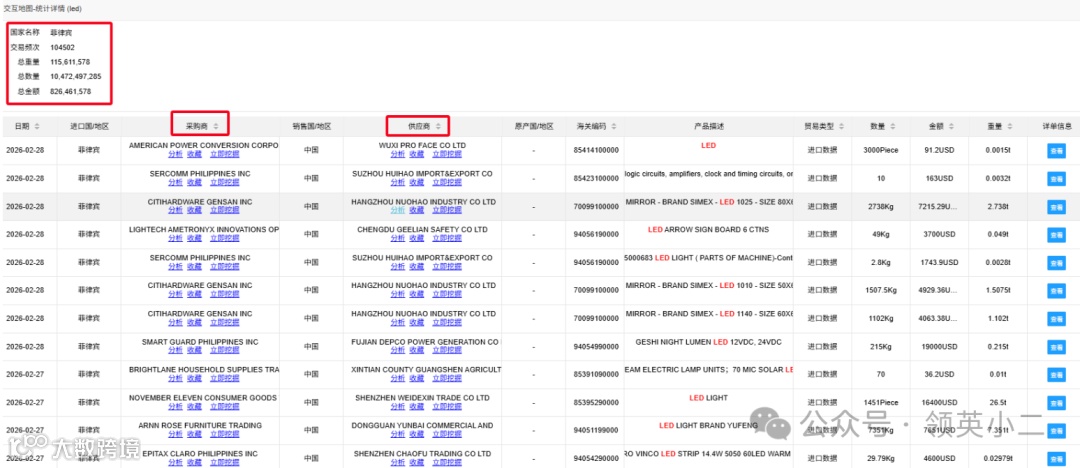The height and width of the screenshot is (468, 1080).
Task: Click 立即挖掘 under SMART GUARD PHILIPPINES INC
Action: (225, 350)
